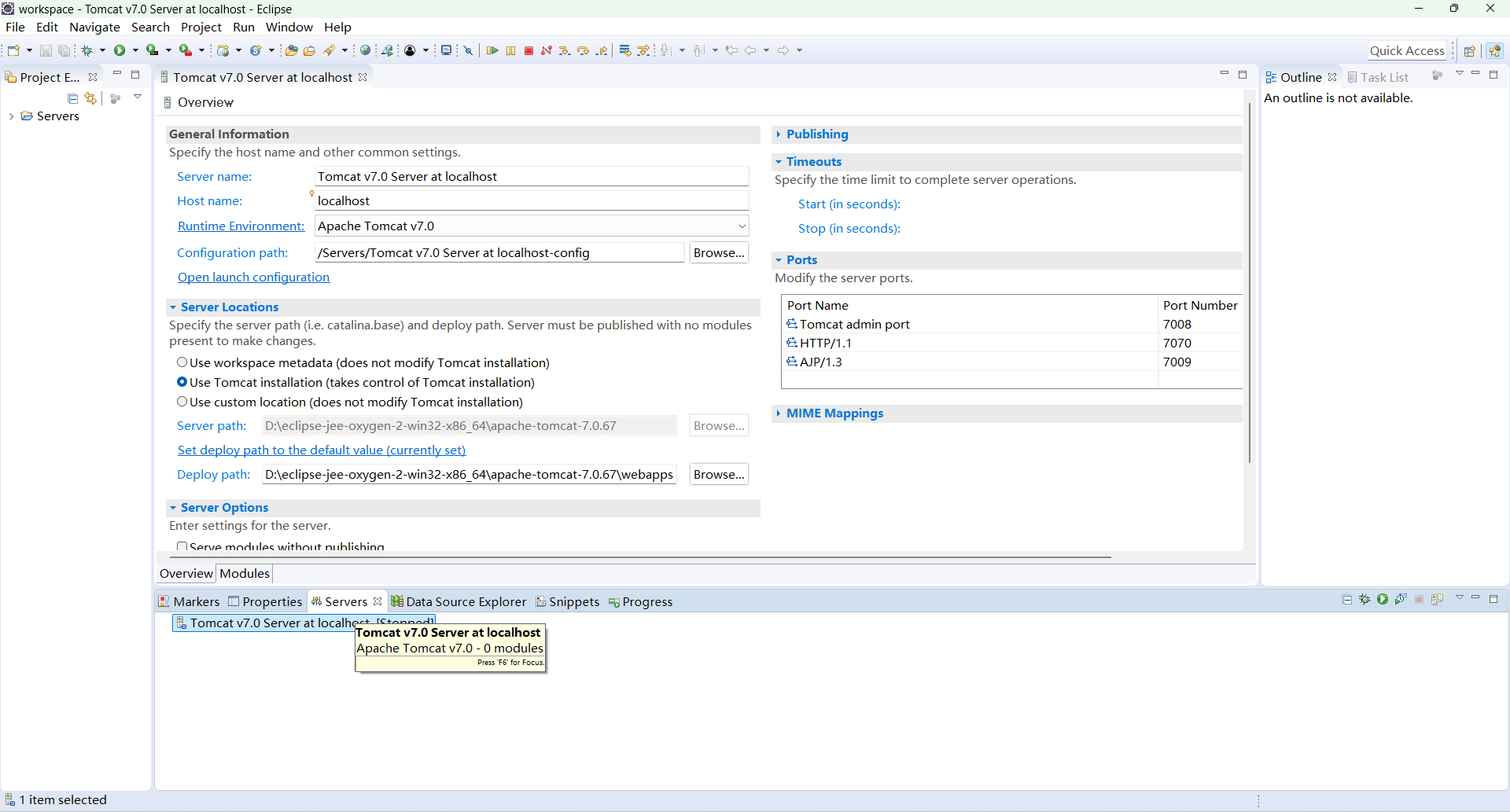
Task: Expand the Servers tree node in Project Explorer
Action: click(11, 116)
